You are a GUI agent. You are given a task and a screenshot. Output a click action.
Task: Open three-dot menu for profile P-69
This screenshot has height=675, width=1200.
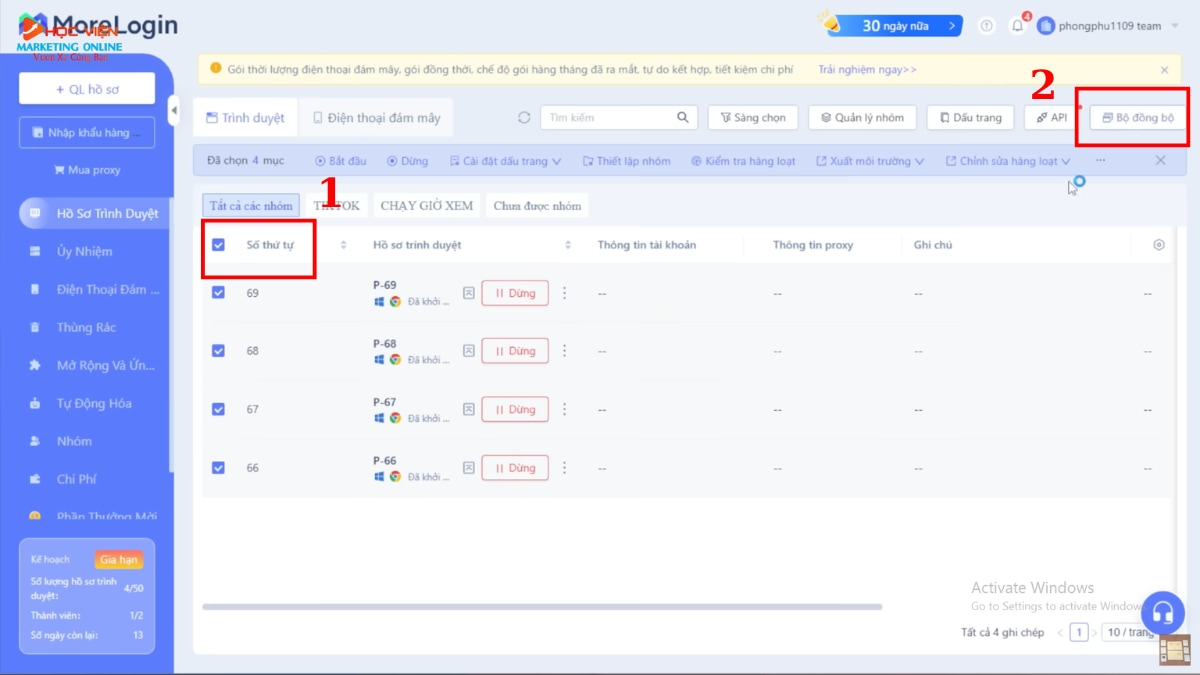pyautogui.click(x=564, y=293)
